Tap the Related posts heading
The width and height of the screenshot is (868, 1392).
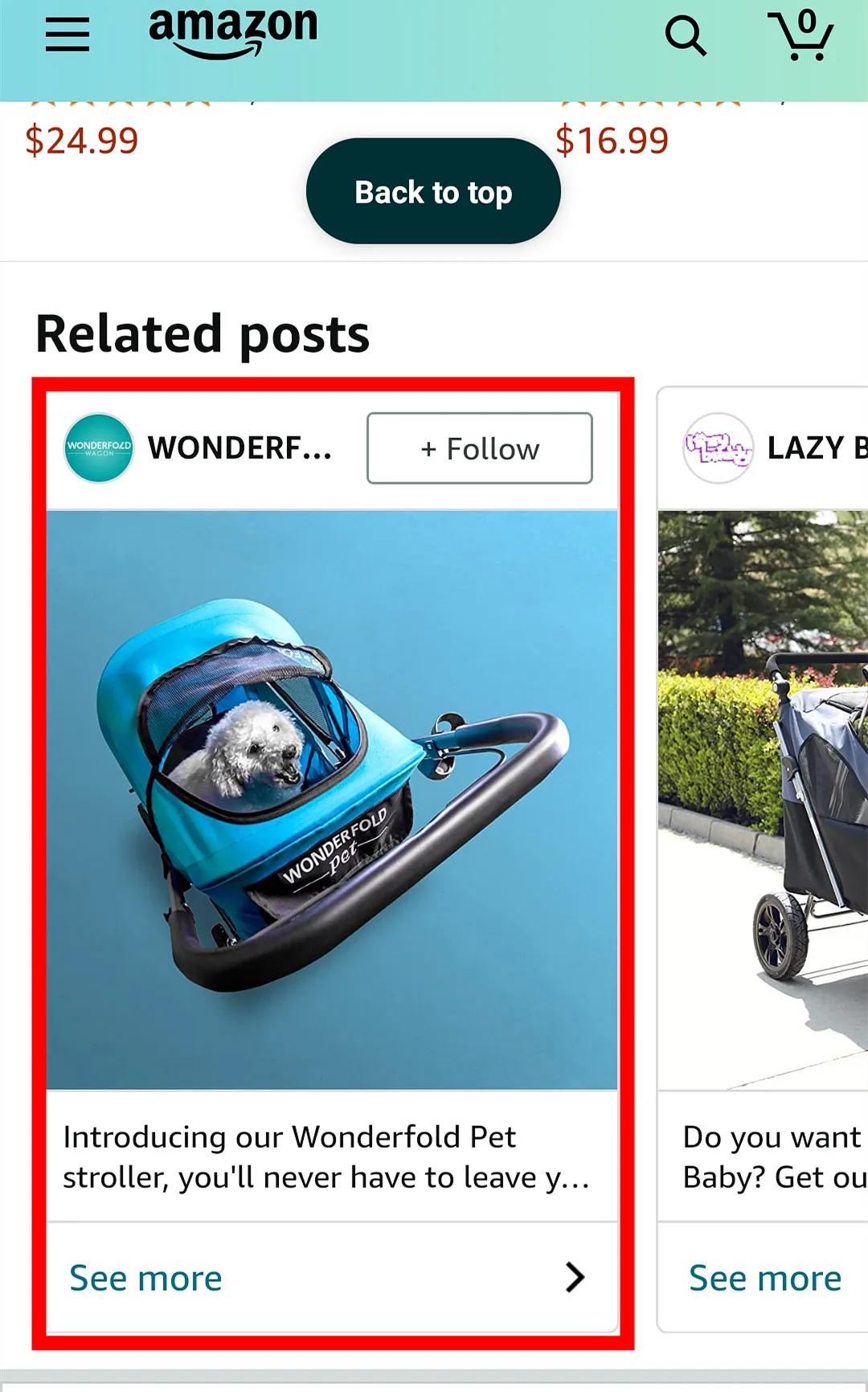click(x=203, y=334)
